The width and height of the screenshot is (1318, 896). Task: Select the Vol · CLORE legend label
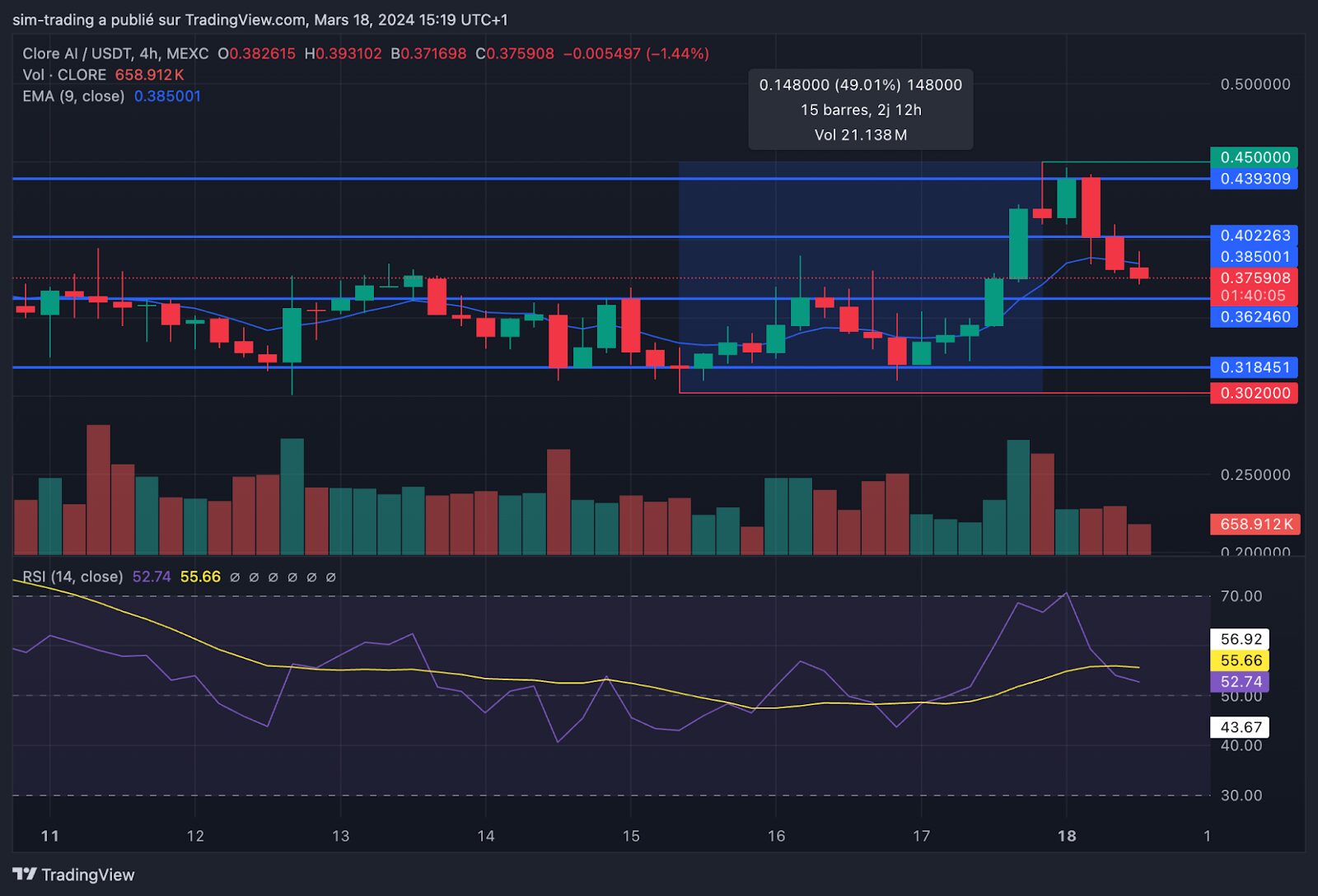point(64,75)
